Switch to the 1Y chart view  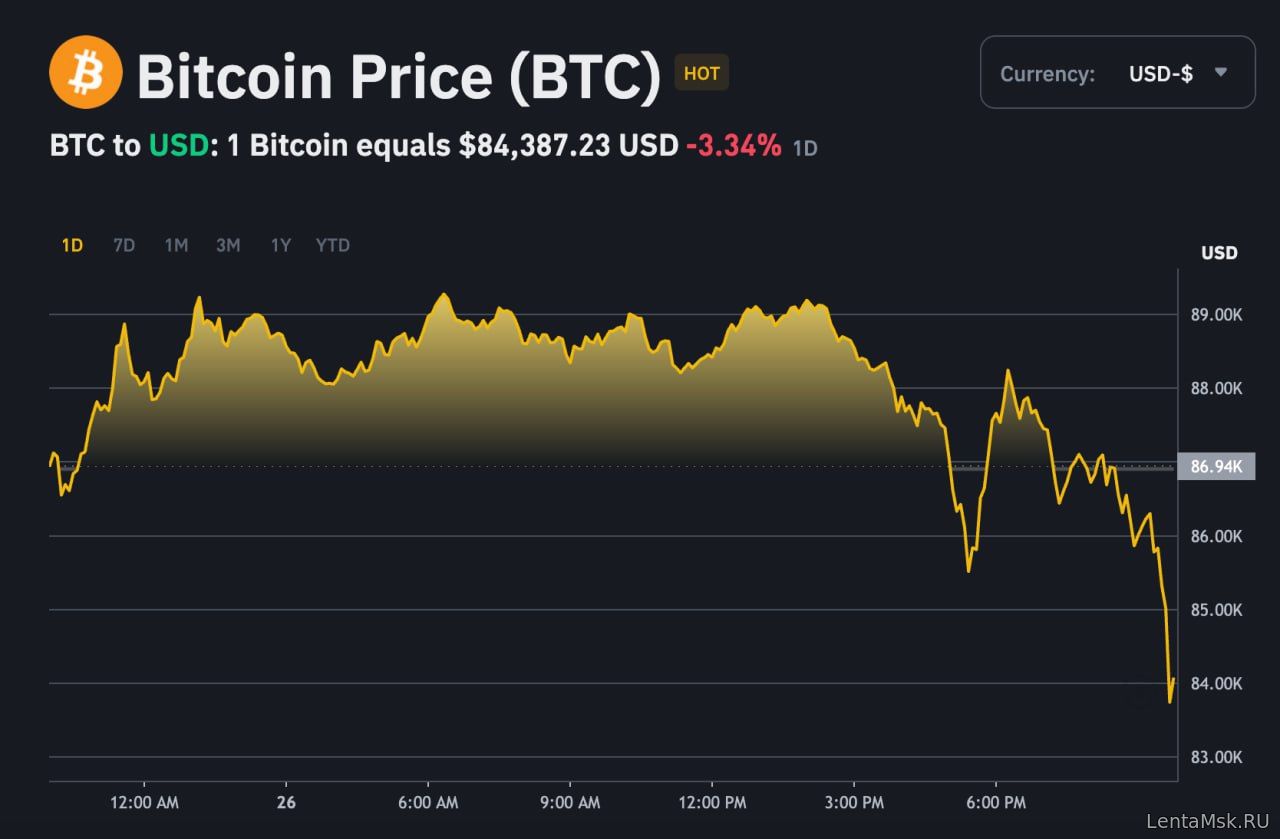click(x=281, y=245)
